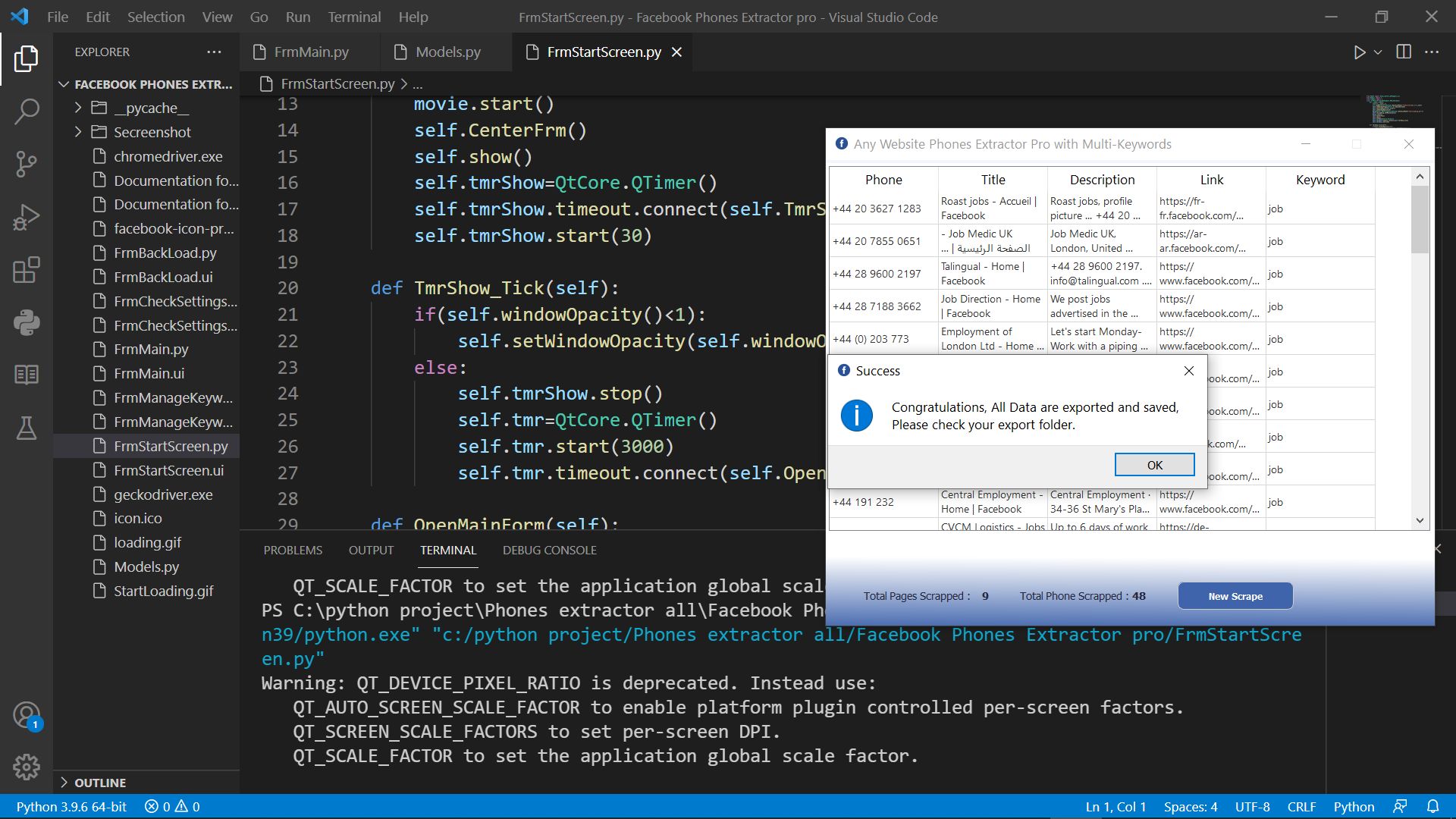The height and width of the screenshot is (819, 1456).
Task: Open Source Control view
Action: click(27, 164)
